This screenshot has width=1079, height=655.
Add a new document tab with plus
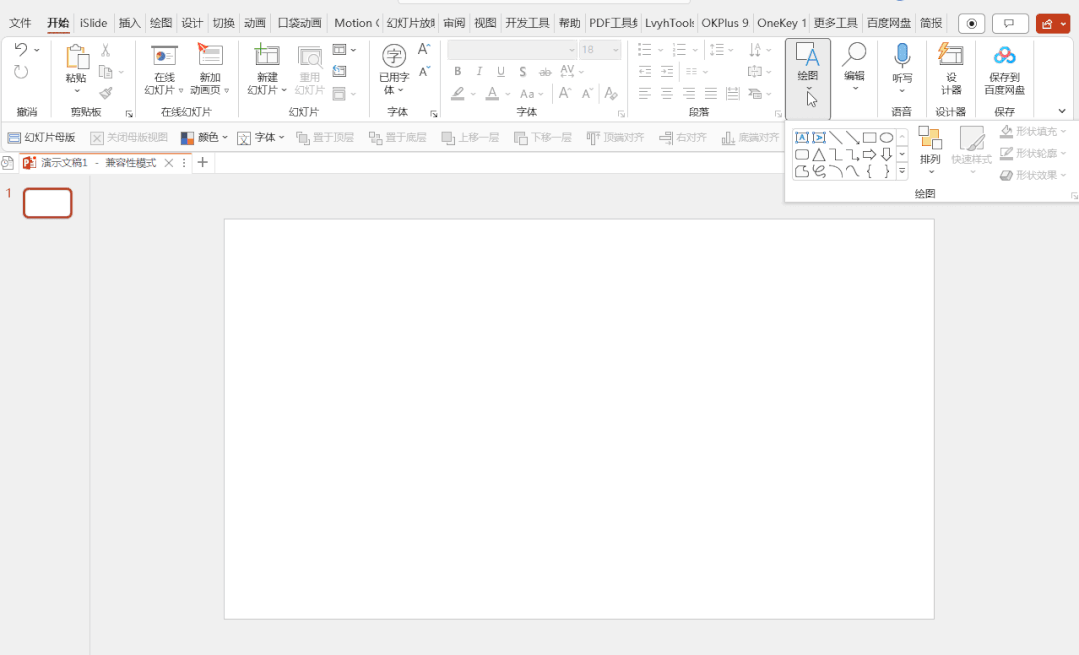pyautogui.click(x=202, y=162)
